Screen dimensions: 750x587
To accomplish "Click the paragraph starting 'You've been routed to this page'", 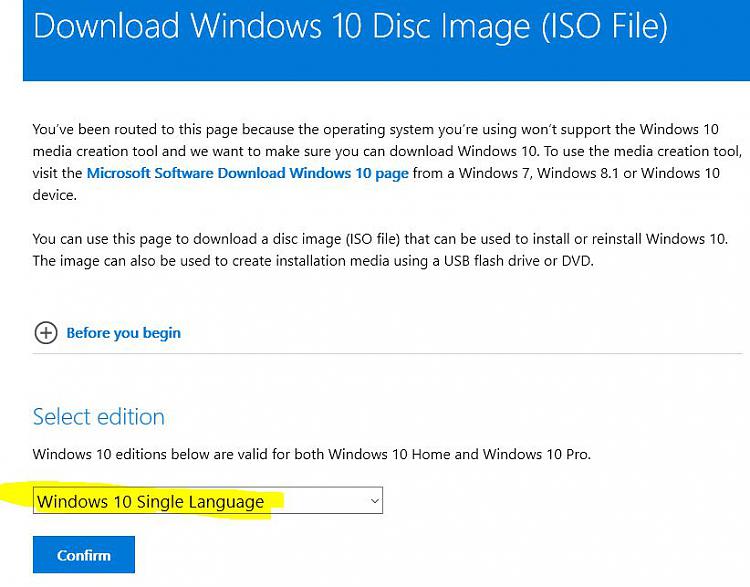I will 387,162.
